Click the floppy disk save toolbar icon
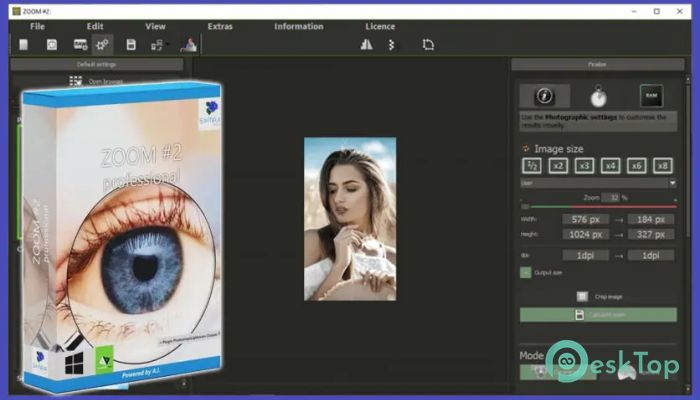The image size is (700, 400). pyautogui.click(x=131, y=45)
